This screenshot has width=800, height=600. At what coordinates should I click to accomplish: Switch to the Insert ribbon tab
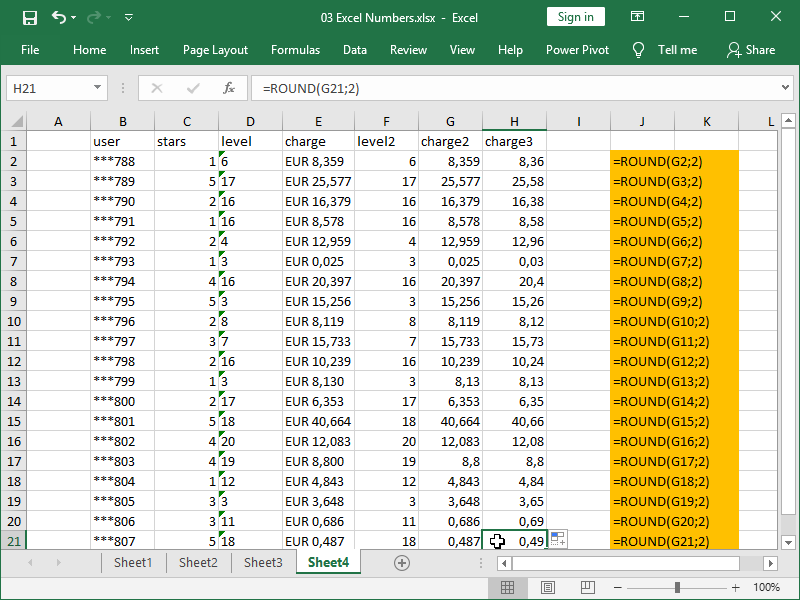click(x=144, y=50)
